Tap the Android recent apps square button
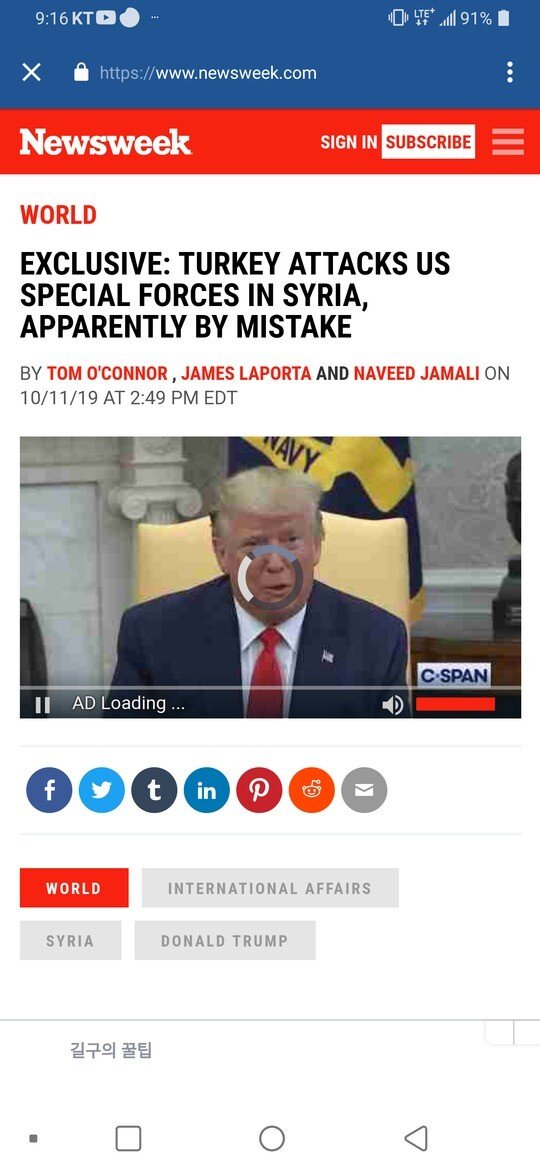Viewport: 540px width, 1170px height. [128, 1139]
